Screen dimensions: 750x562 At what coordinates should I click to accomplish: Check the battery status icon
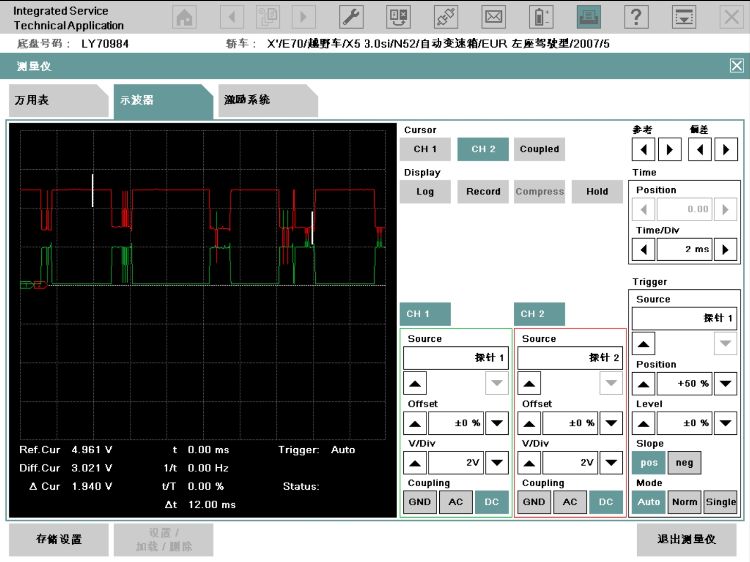coord(541,17)
